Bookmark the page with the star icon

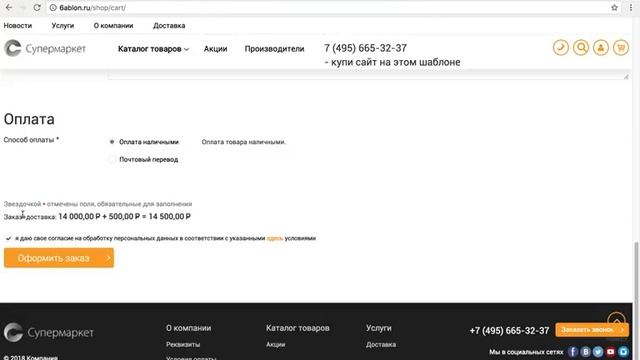tap(614, 8)
